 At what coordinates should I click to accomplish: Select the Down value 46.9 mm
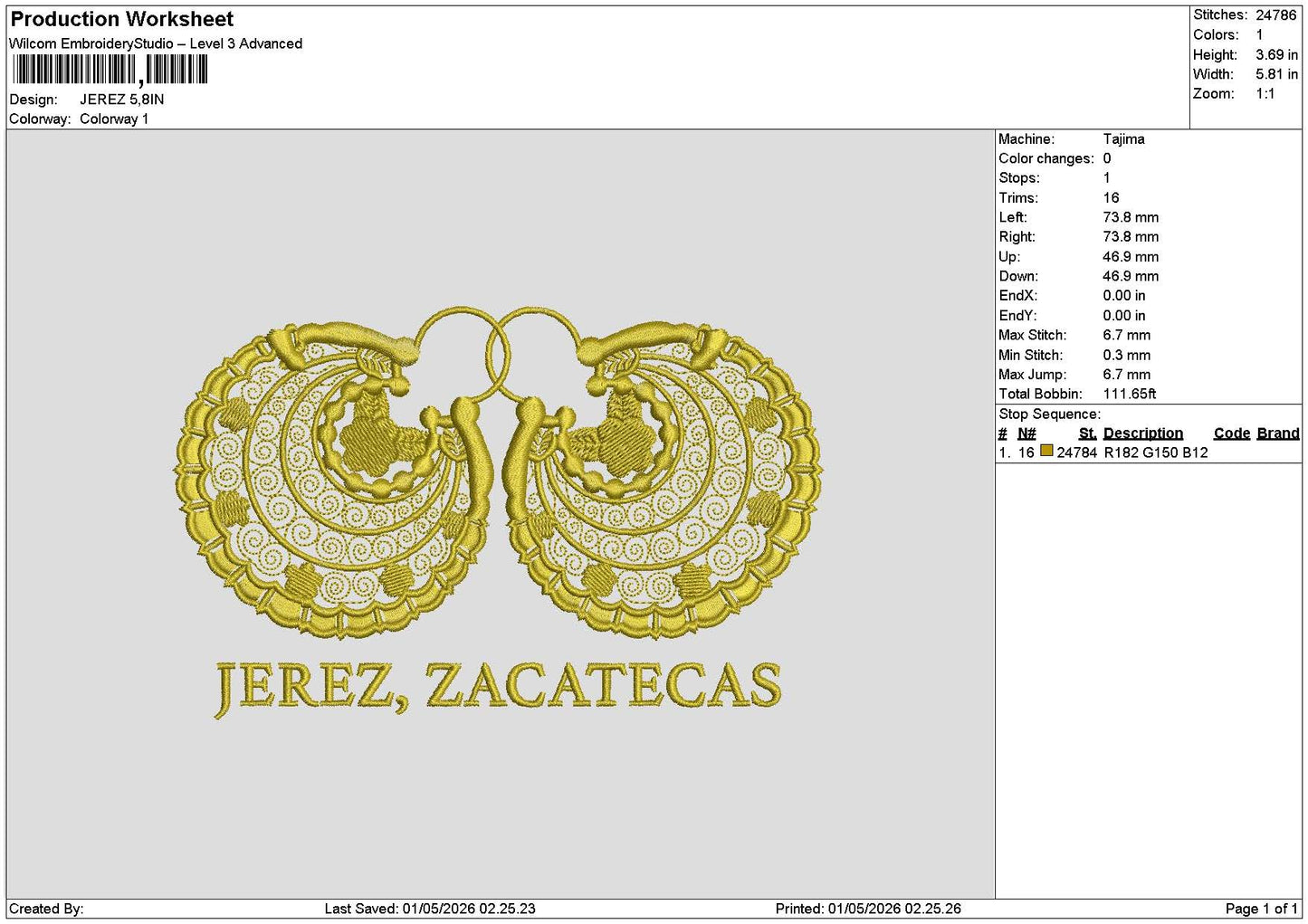click(x=1131, y=276)
